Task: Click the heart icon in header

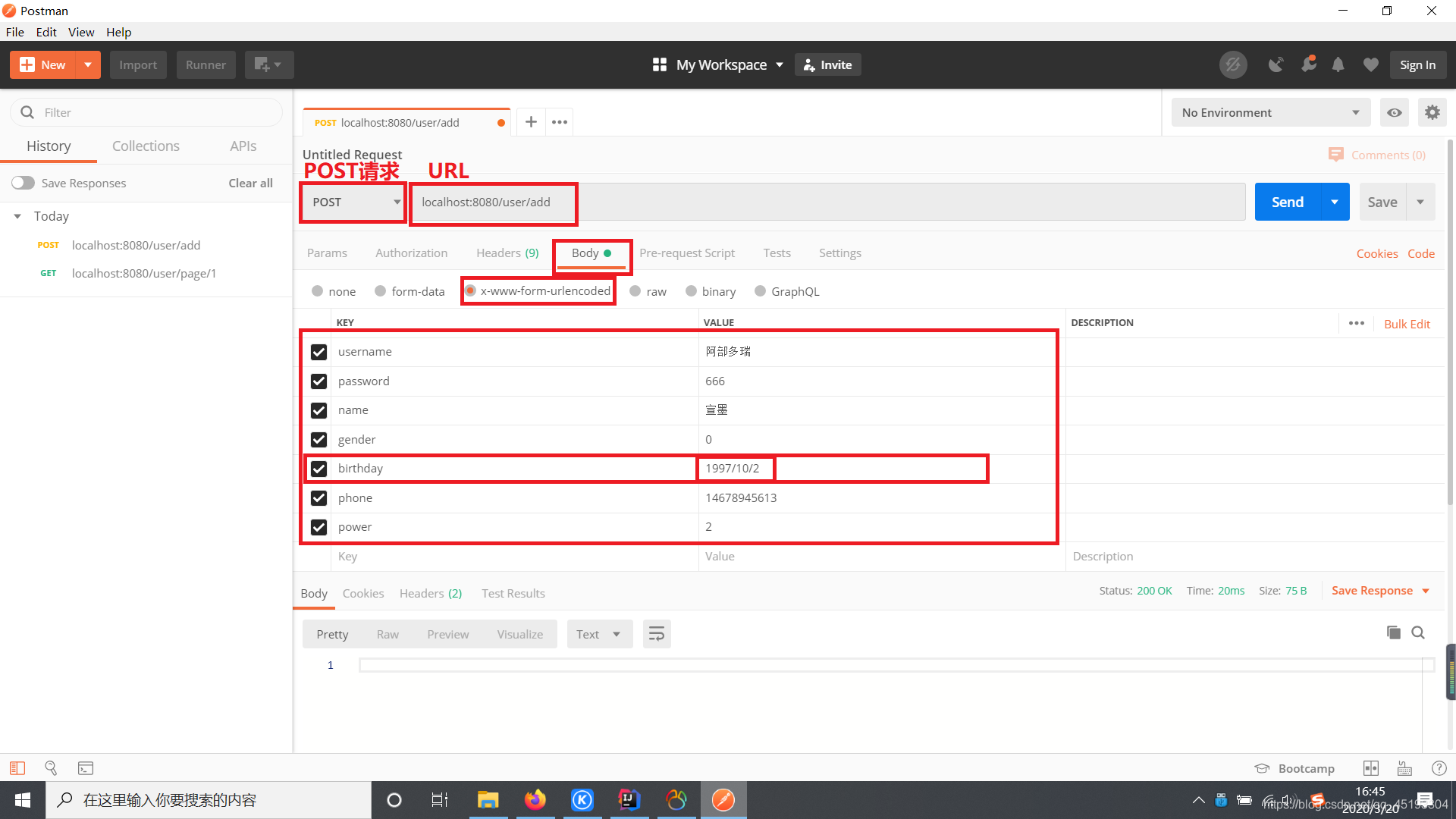Action: click(x=1370, y=64)
